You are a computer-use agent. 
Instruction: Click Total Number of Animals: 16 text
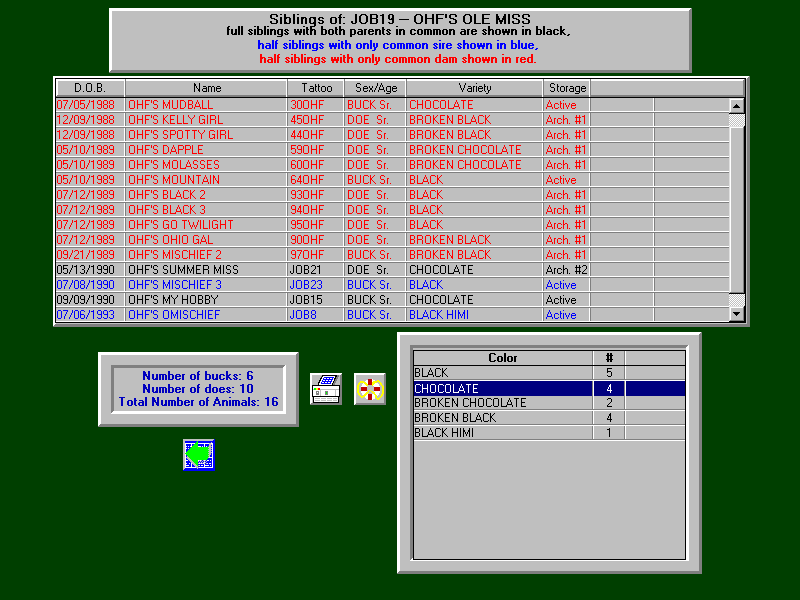click(198, 402)
